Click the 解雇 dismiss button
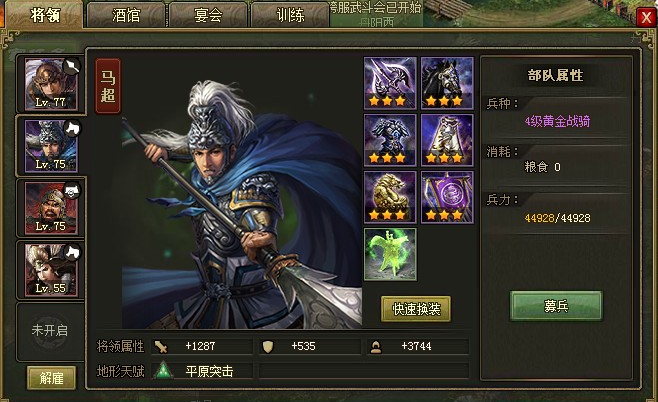The height and width of the screenshot is (402, 658). 52,378
